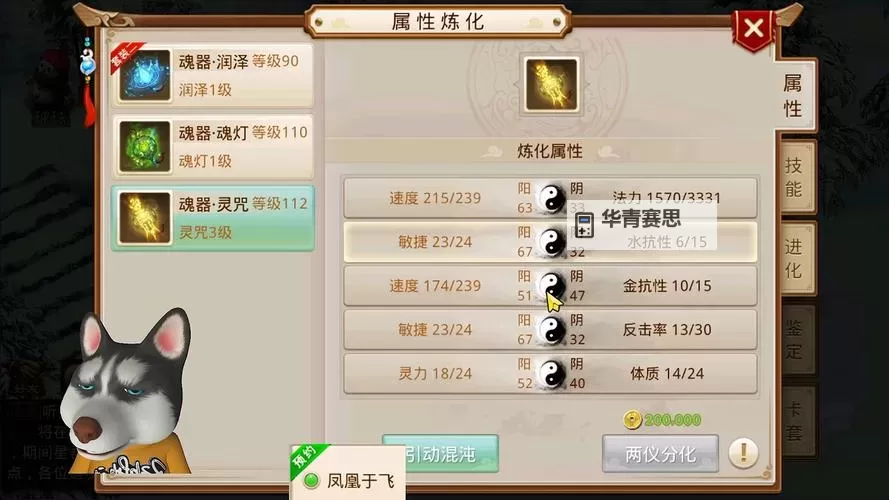Open the 鉴定 side tab
The image size is (889, 500).
click(796, 339)
